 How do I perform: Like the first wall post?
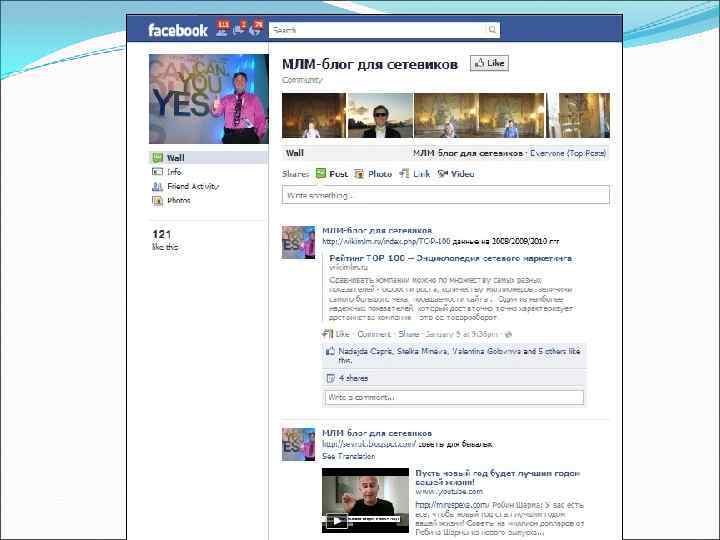point(342,334)
